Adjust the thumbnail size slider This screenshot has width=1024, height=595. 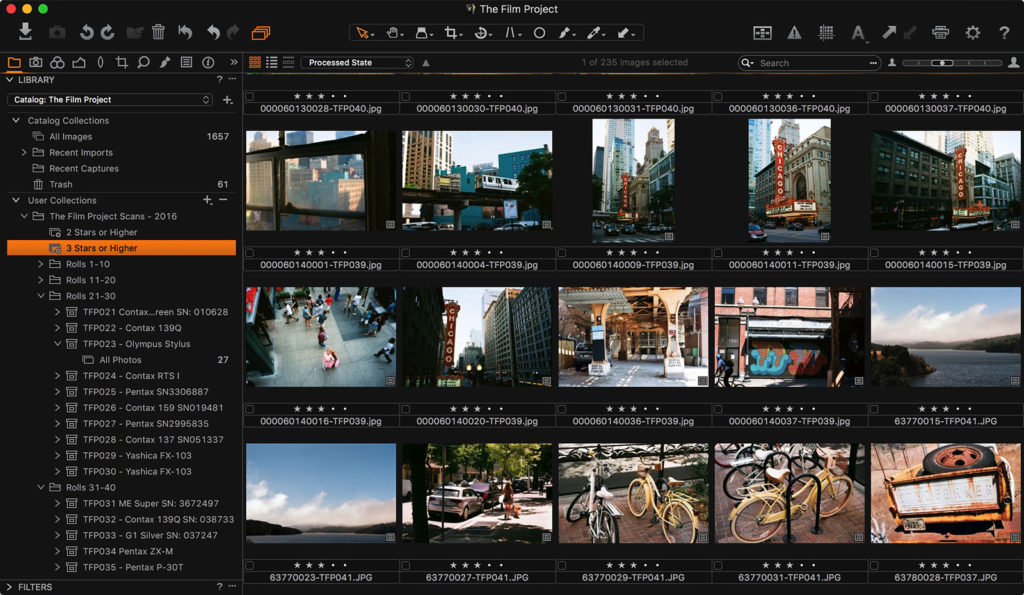click(941, 62)
